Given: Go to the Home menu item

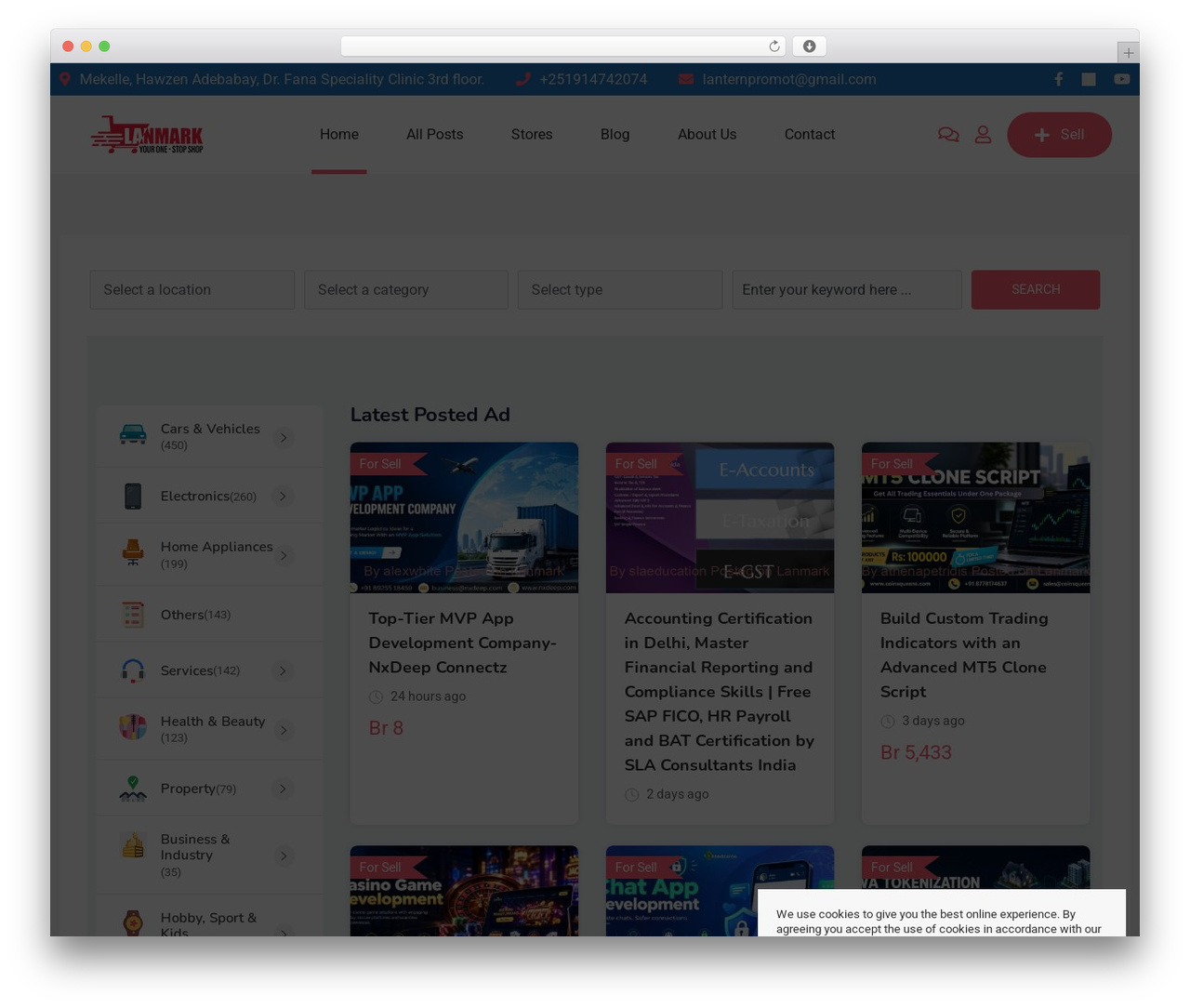Looking at the screenshot, I should point(339,135).
